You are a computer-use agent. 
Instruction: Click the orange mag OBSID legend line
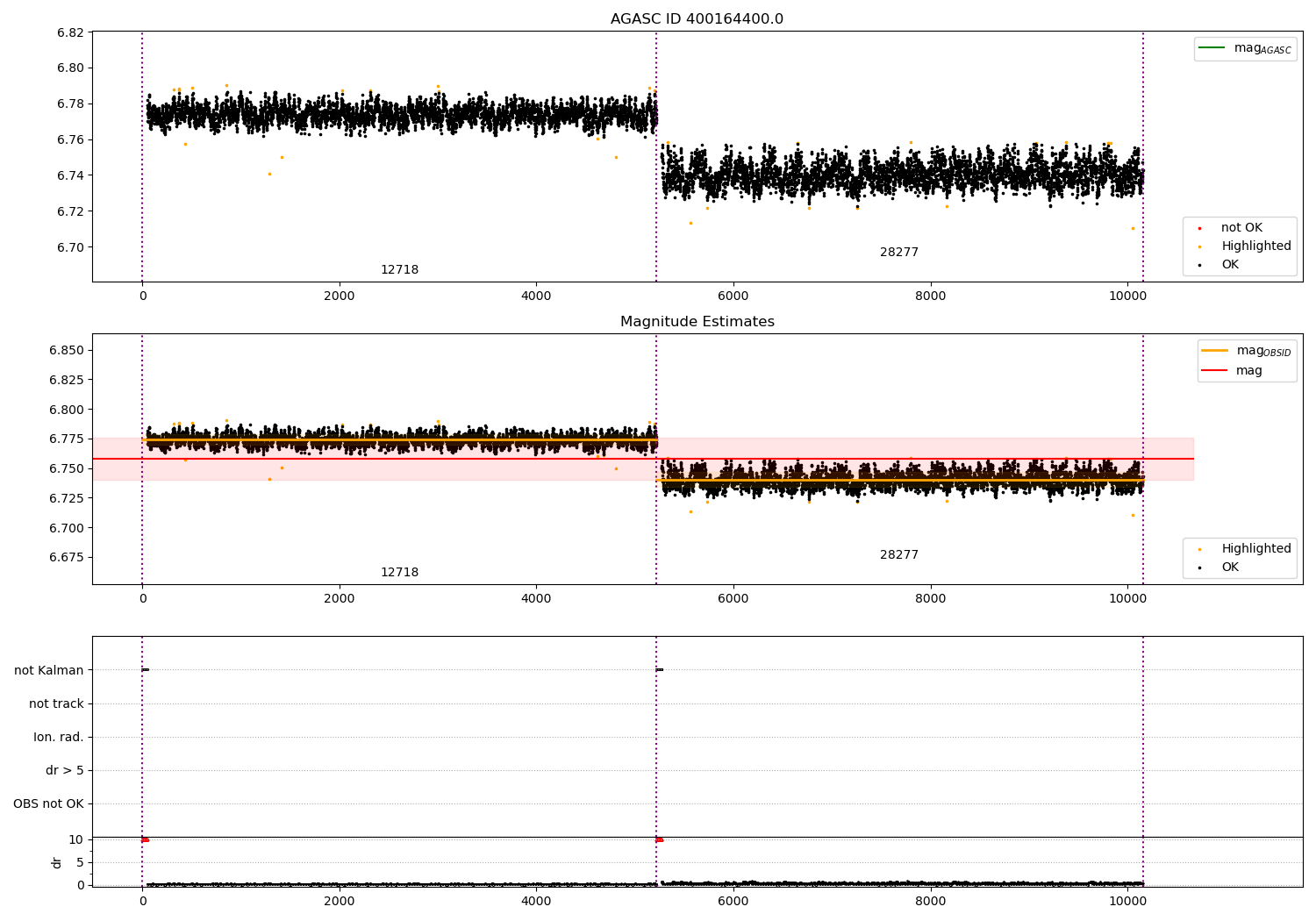pos(1214,351)
